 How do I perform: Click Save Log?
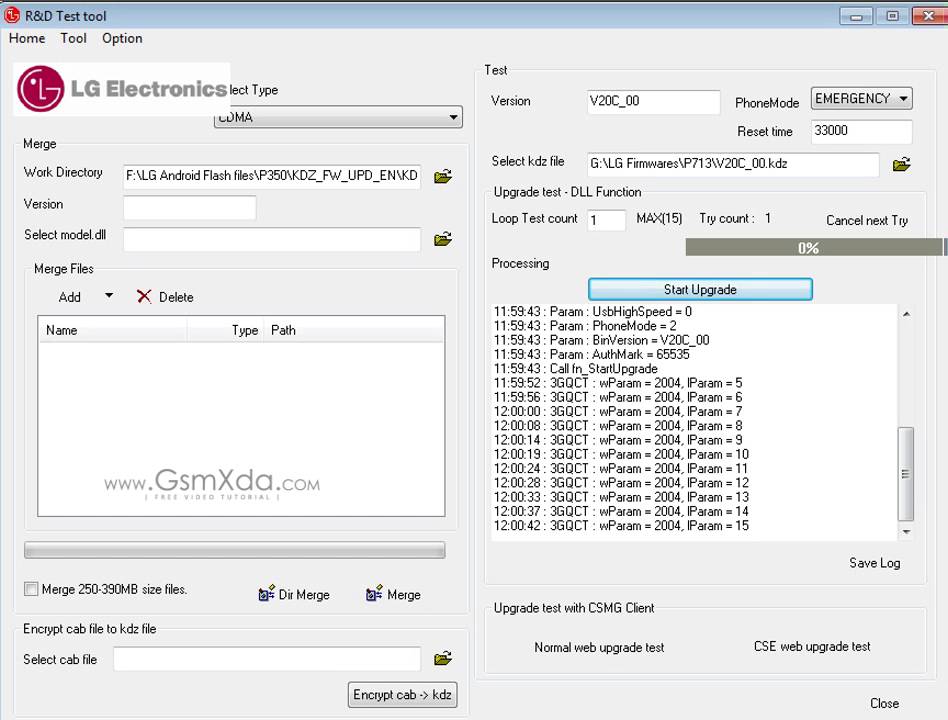click(x=874, y=563)
